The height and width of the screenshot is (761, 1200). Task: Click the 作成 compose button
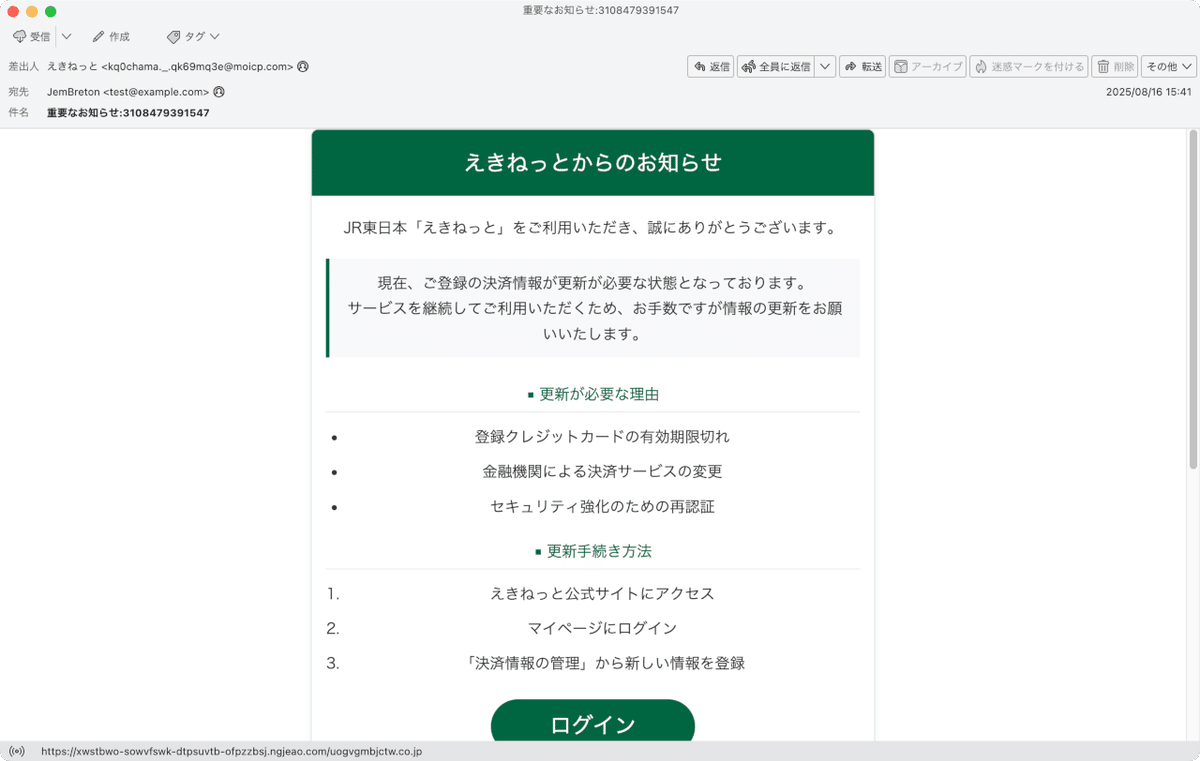[x=111, y=36]
